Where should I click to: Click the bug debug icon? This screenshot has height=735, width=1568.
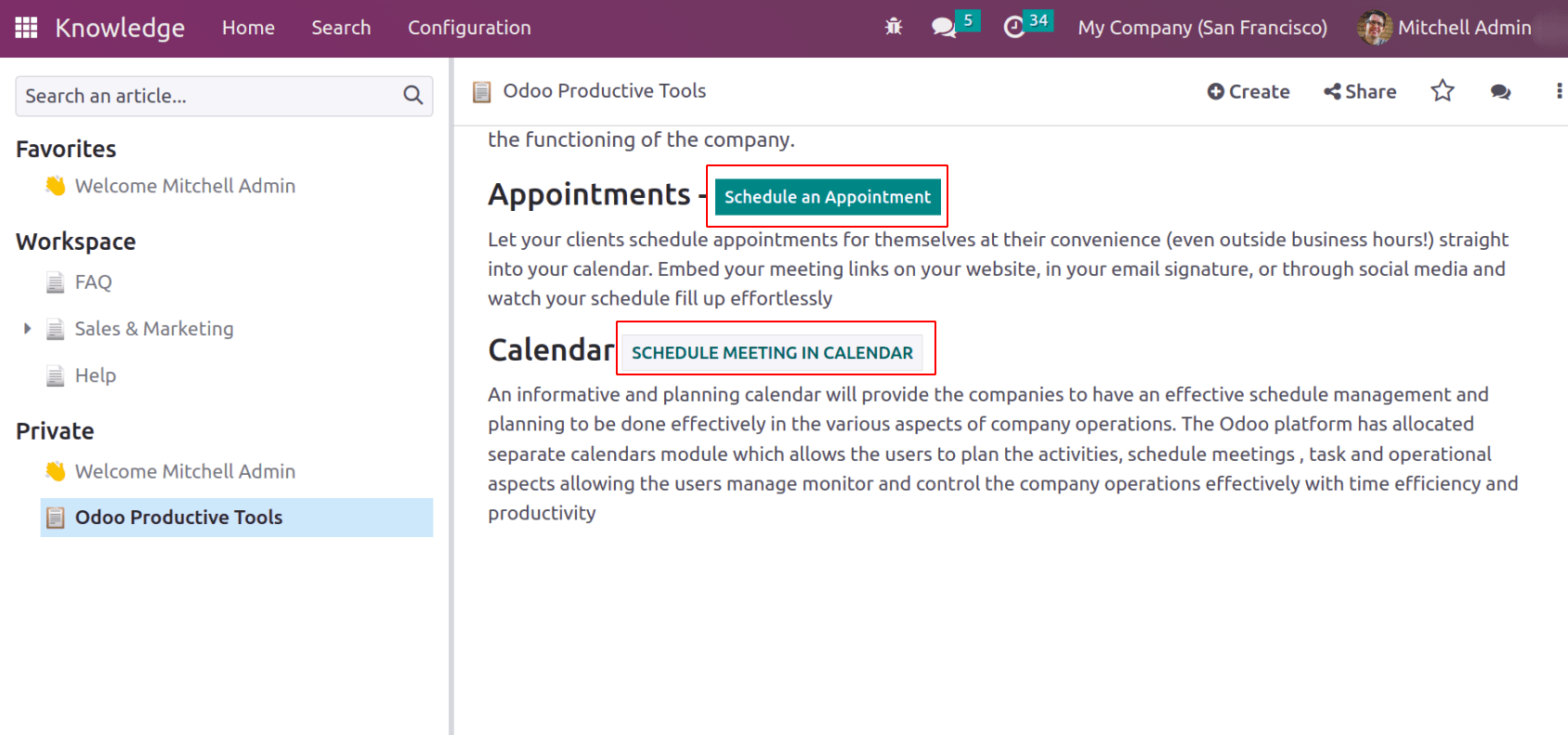[894, 27]
